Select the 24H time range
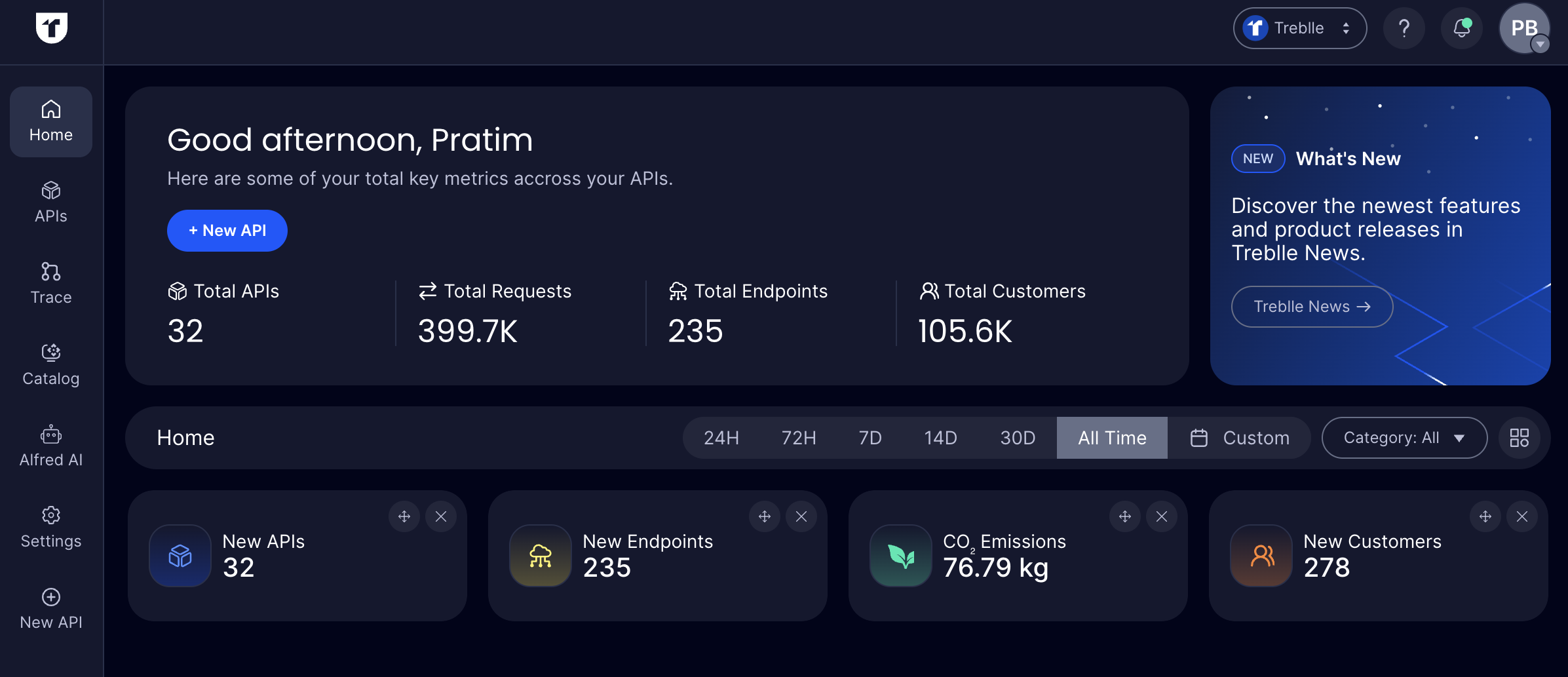 coord(721,438)
